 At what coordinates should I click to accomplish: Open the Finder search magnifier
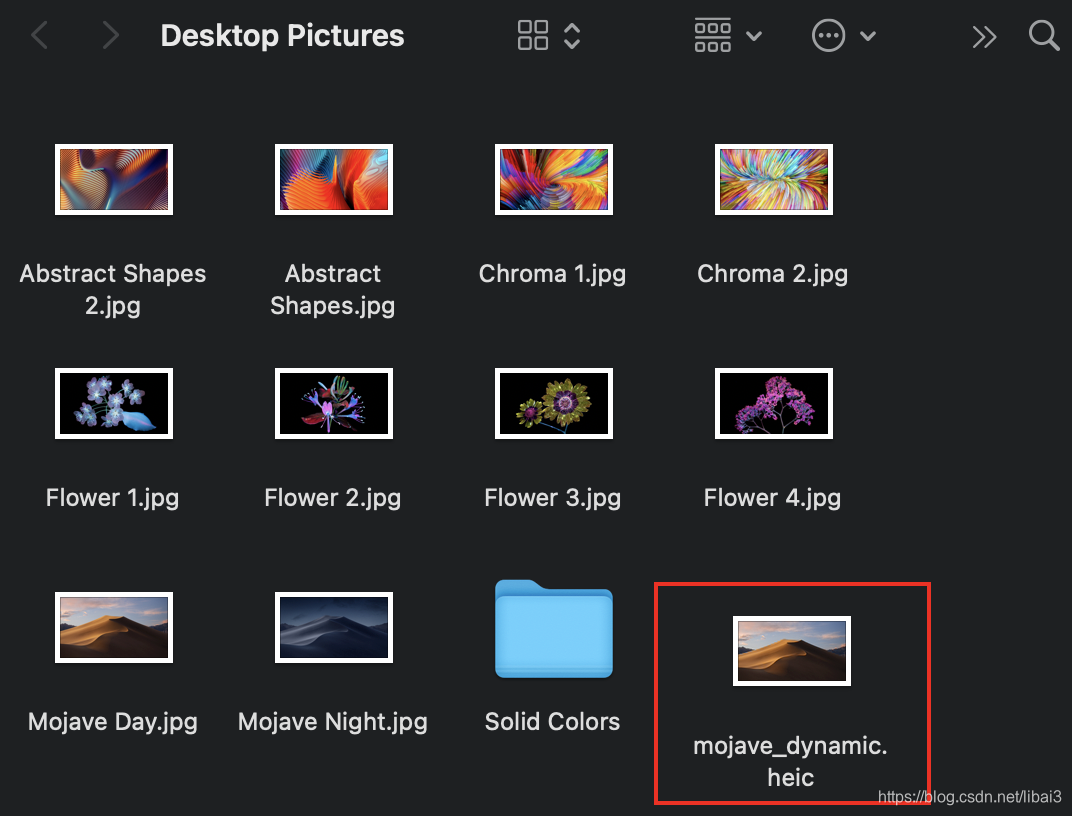coord(1044,36)
